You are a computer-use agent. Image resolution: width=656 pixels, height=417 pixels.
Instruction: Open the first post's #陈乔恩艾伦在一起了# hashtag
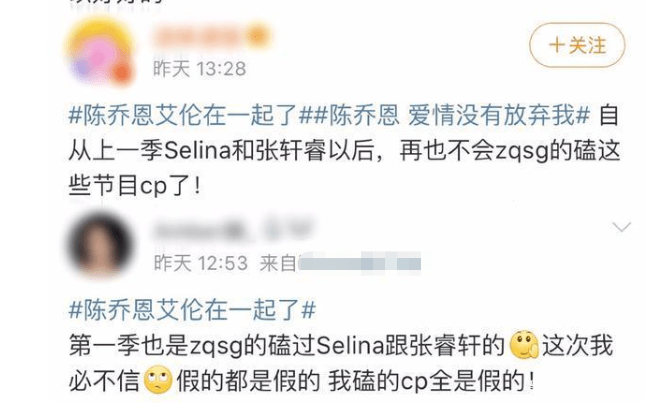pyautogui.click(x=183, y=115)
